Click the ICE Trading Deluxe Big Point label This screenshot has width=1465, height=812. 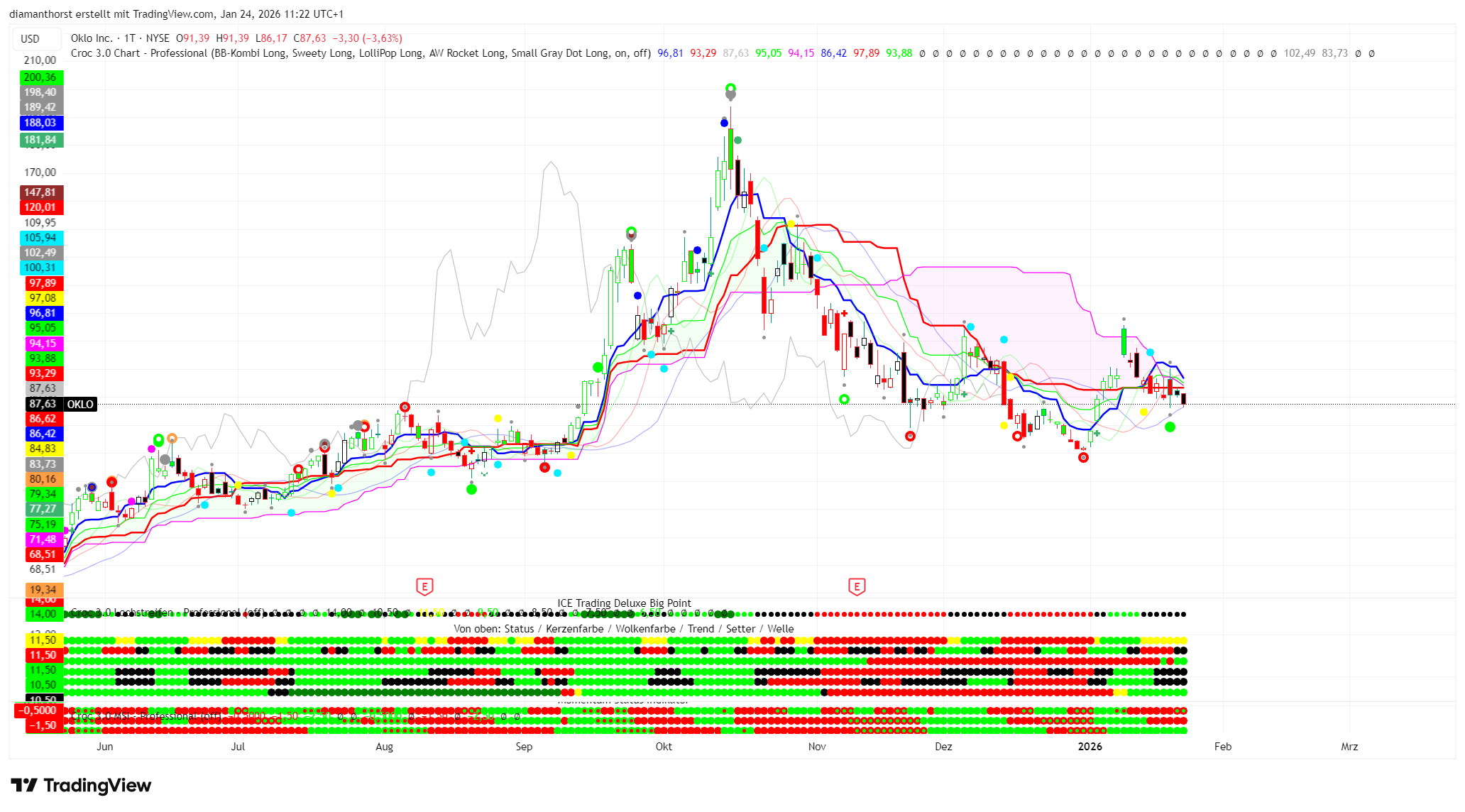624,603
